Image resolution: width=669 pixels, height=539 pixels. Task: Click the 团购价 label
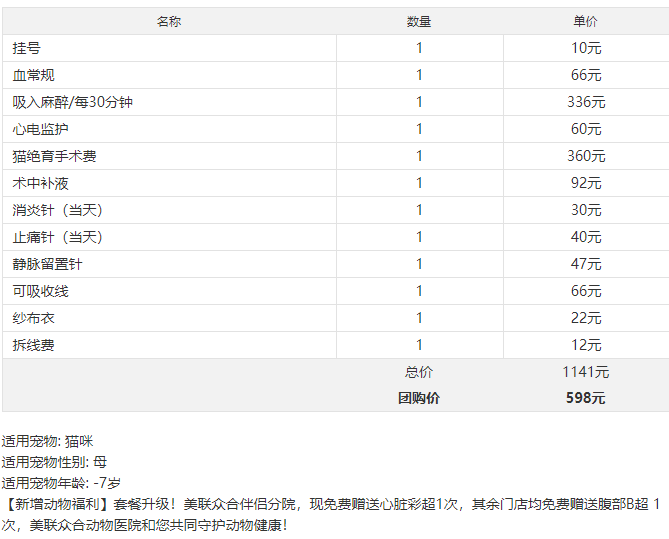[419, 398]
